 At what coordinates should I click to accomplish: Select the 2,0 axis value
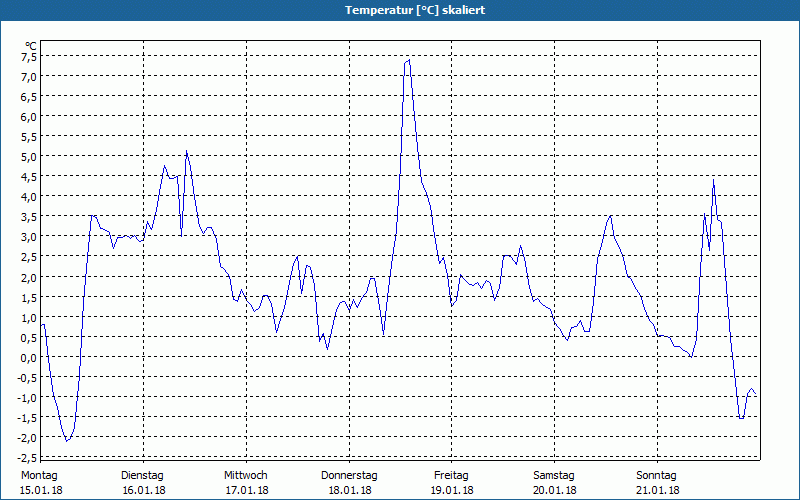[29, 278]
